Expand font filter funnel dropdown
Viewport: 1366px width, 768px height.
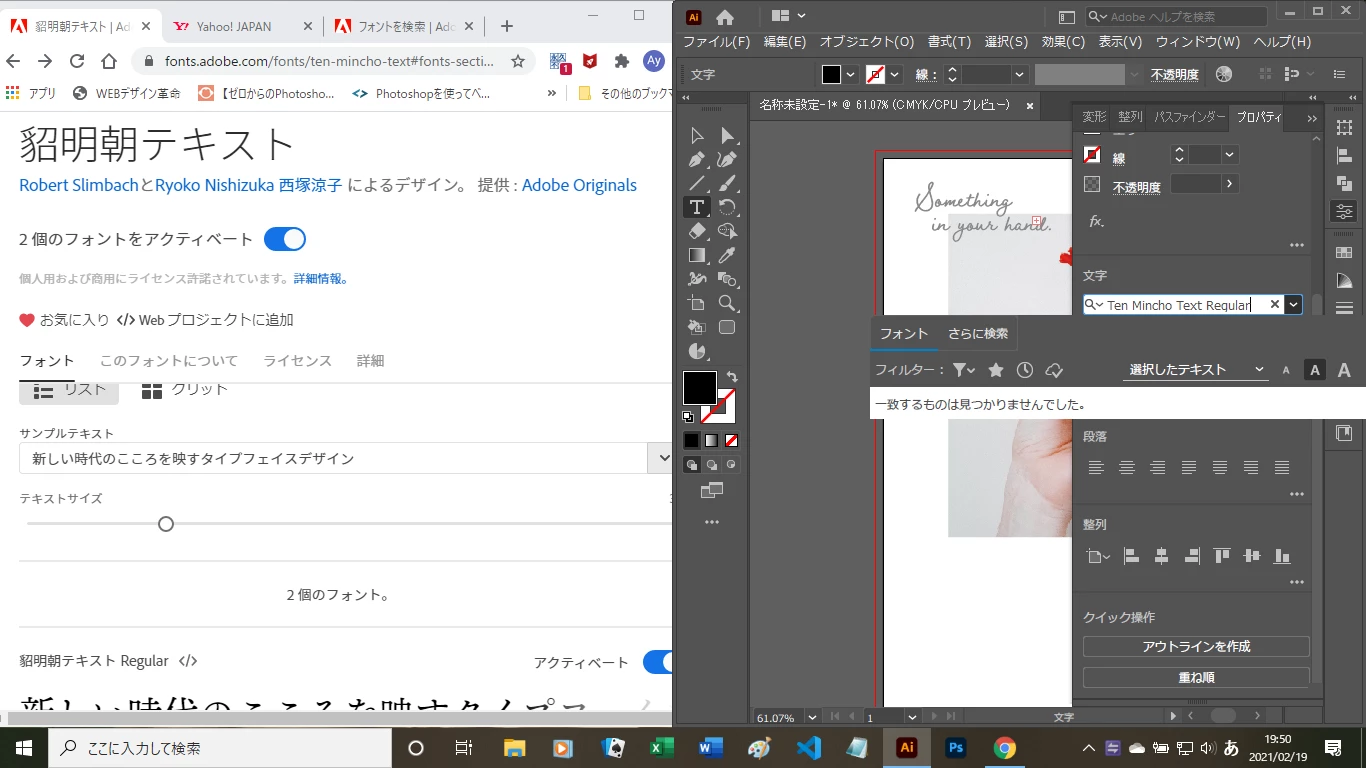[964, 370]
